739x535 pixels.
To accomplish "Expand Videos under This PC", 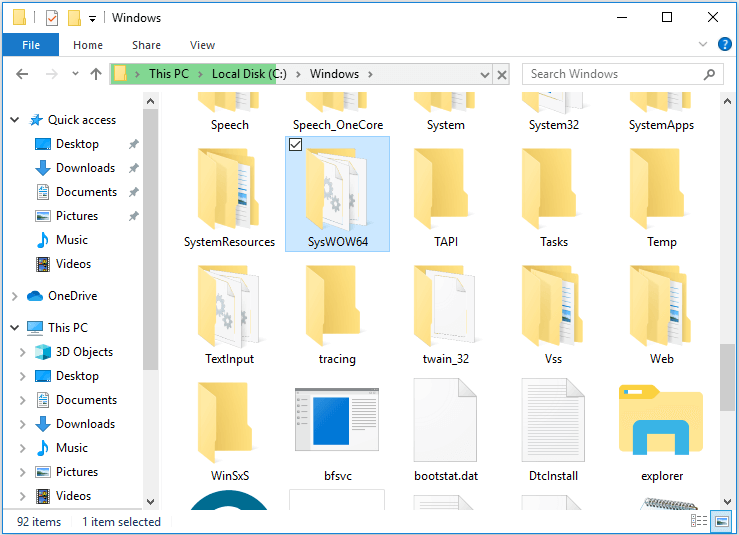I will pos(22,496).
